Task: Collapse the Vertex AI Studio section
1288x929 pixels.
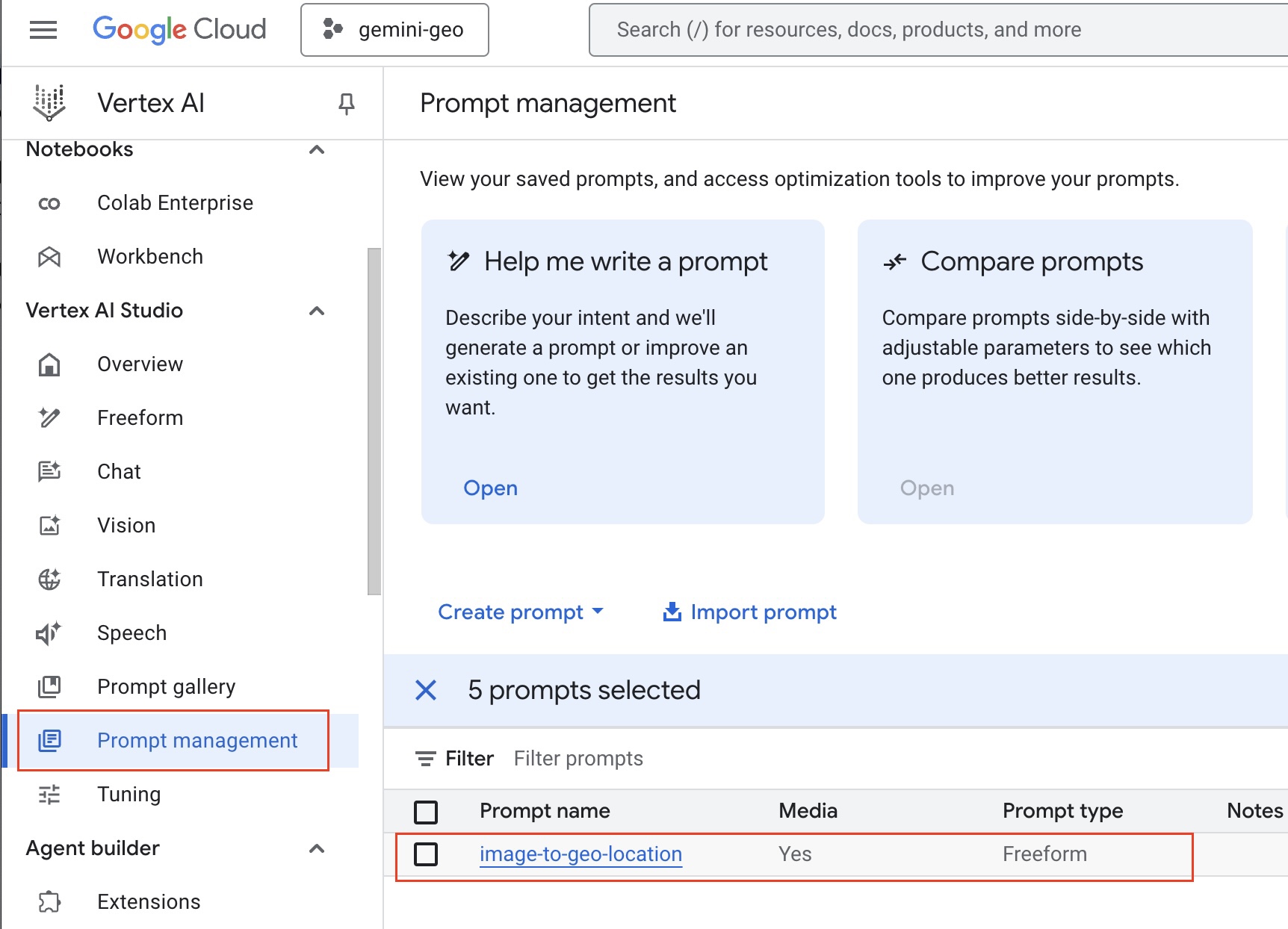Action: click(317, 311)
